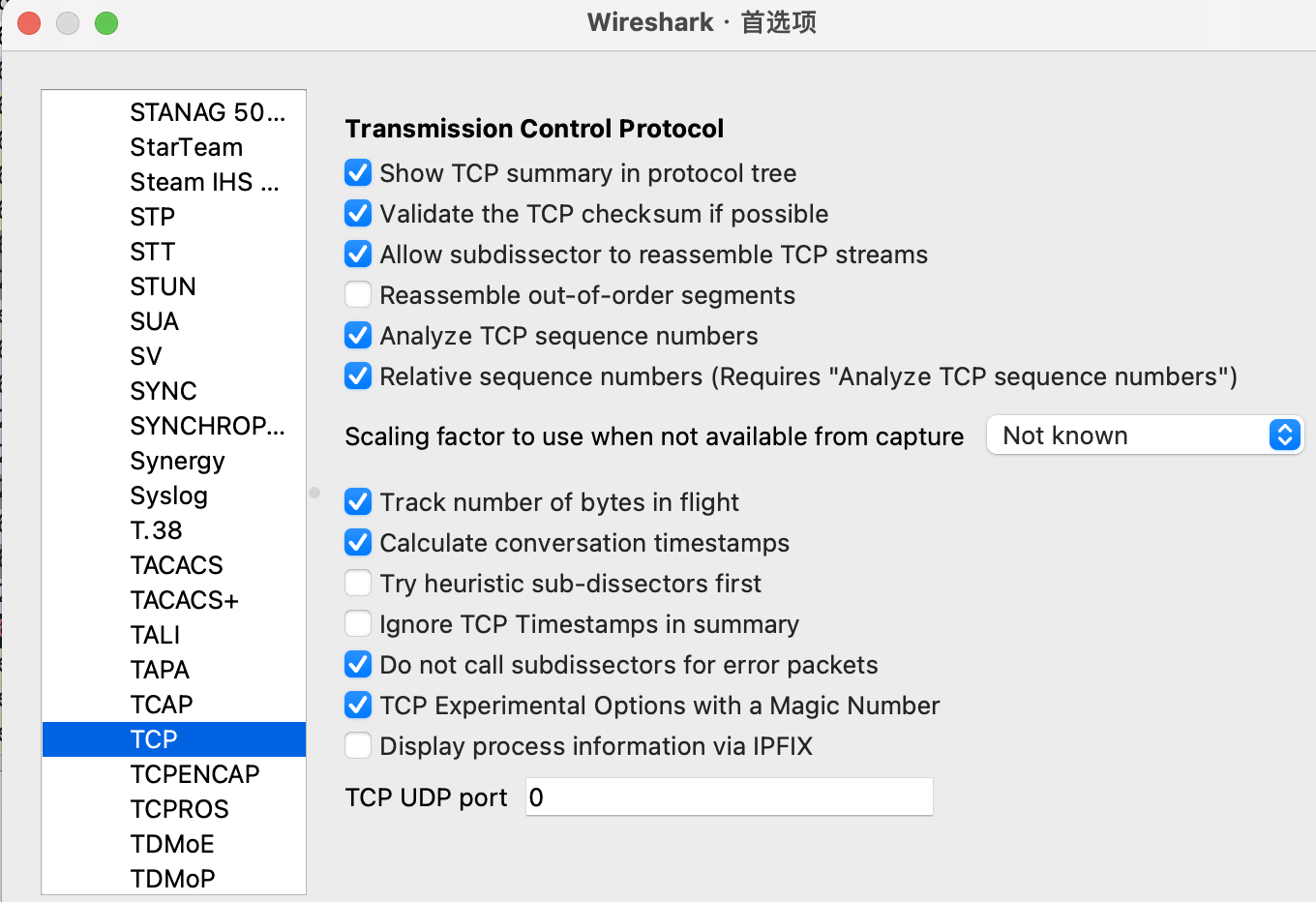This screenshot has width=1316, height=902.
Task: Open the Synergy protocol preferences
Action: coord(177,461)
